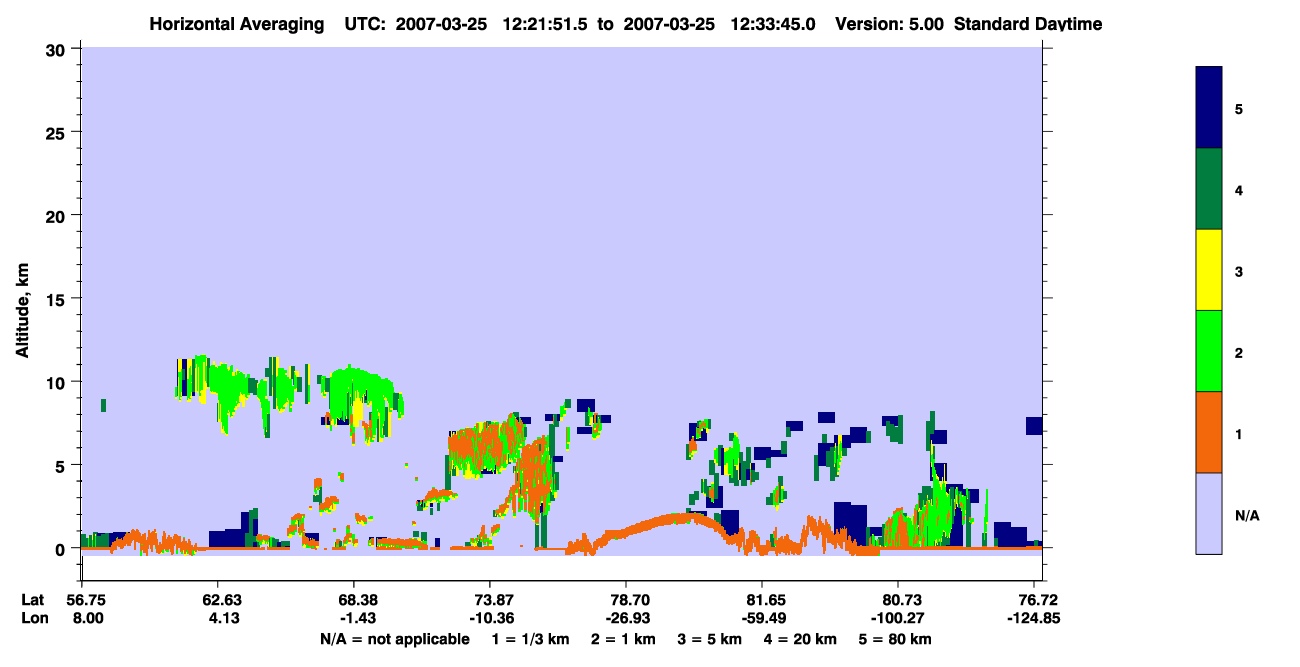Click the 'Lat' row label

click(33, 600)
